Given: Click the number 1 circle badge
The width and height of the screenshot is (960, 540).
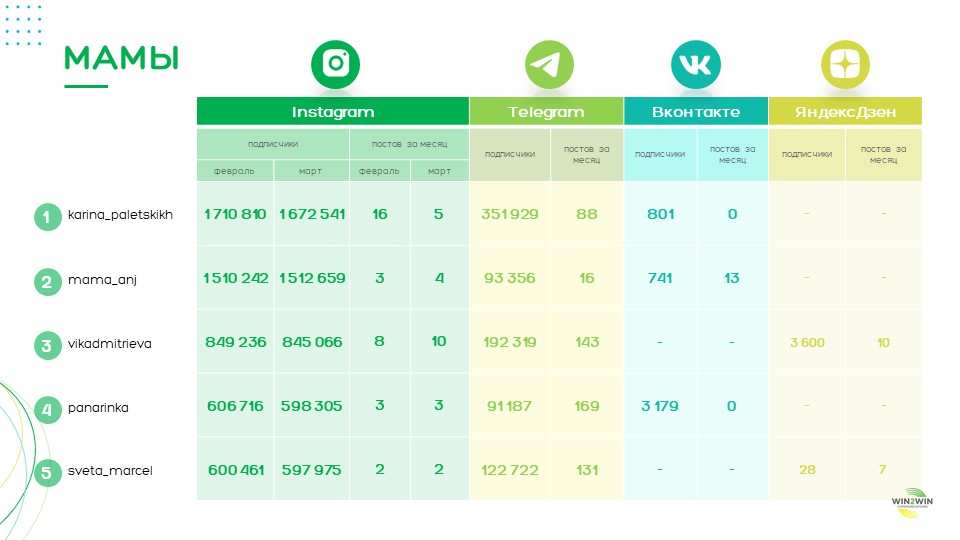Looking at the screenshot, I should coord(47,216).
